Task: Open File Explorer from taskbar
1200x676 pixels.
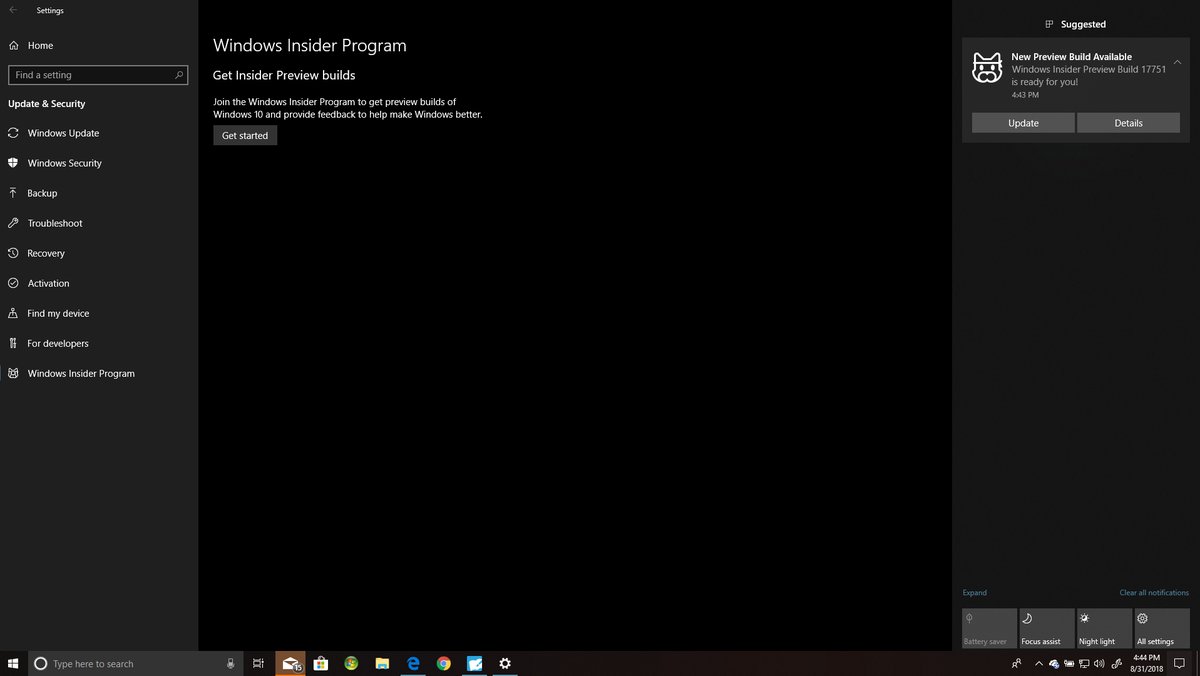Action: point(382,663)
